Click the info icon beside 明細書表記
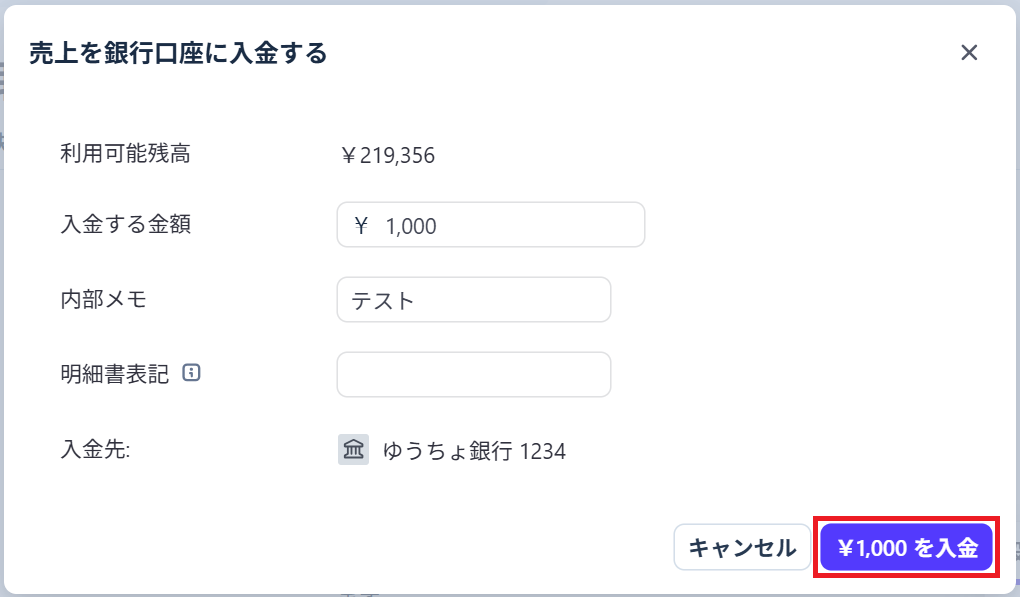Image resolution: width=1020 pixels, height=597 pixels. (x=192, y=373)
